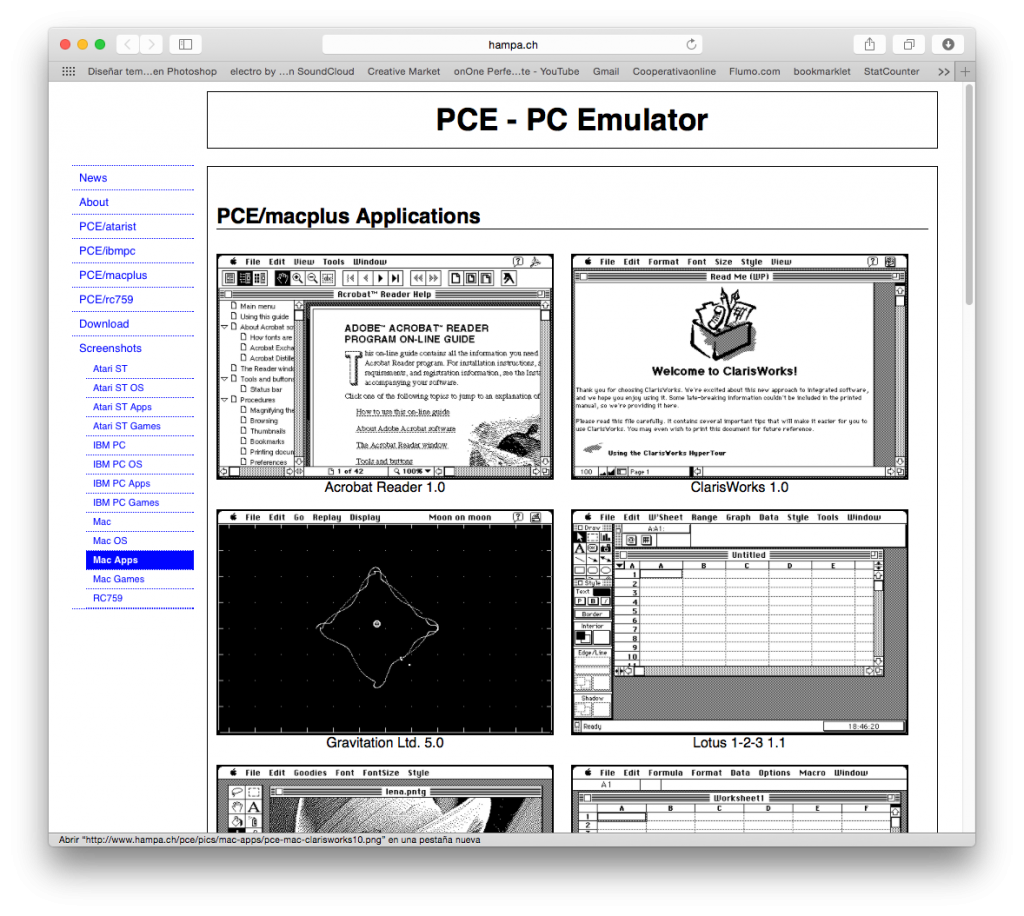
Task: Open the Safari share menu
Action: coord(868,44)
